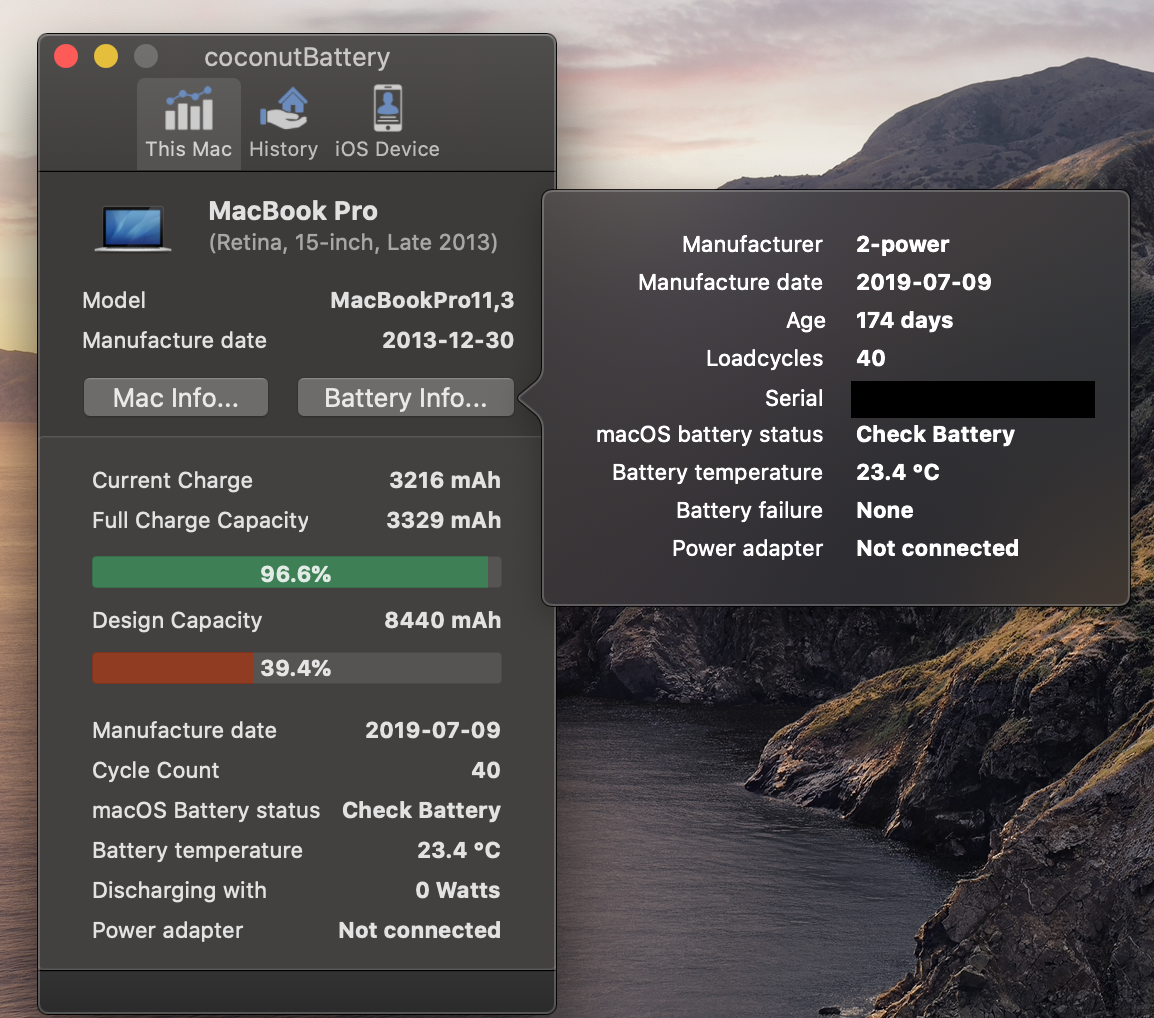Click the 2019-07-09 date in main window
This screenshot has width=1154, height=1018.
pos(433,730)
